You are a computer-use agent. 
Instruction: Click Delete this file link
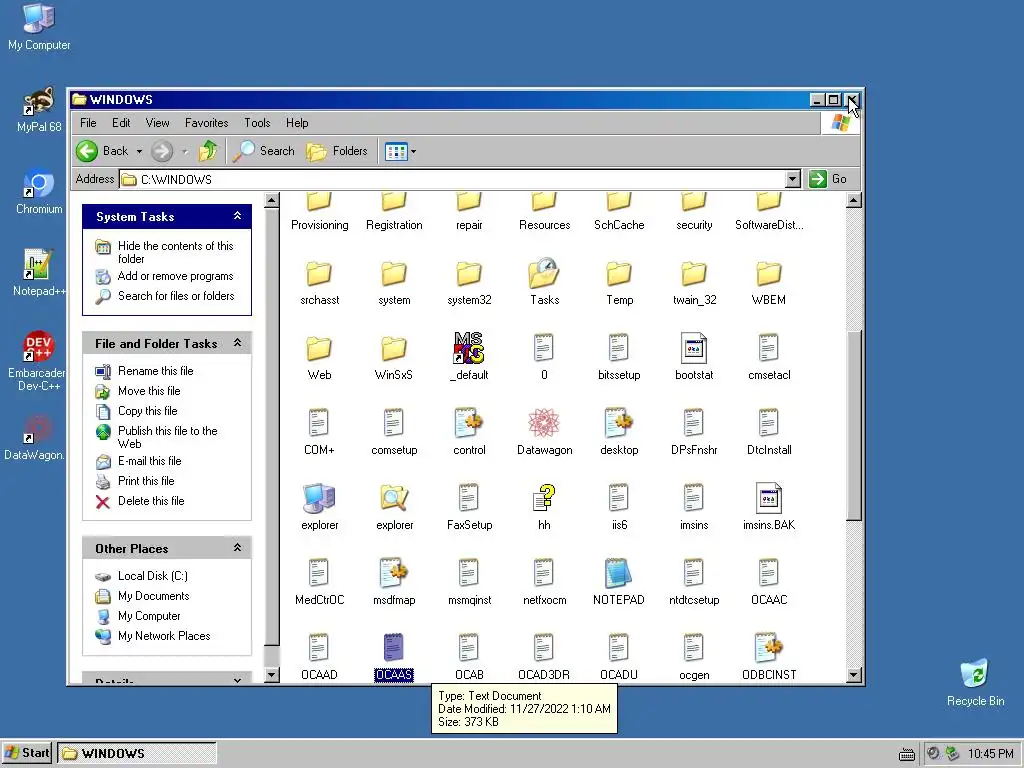[151, 501]
